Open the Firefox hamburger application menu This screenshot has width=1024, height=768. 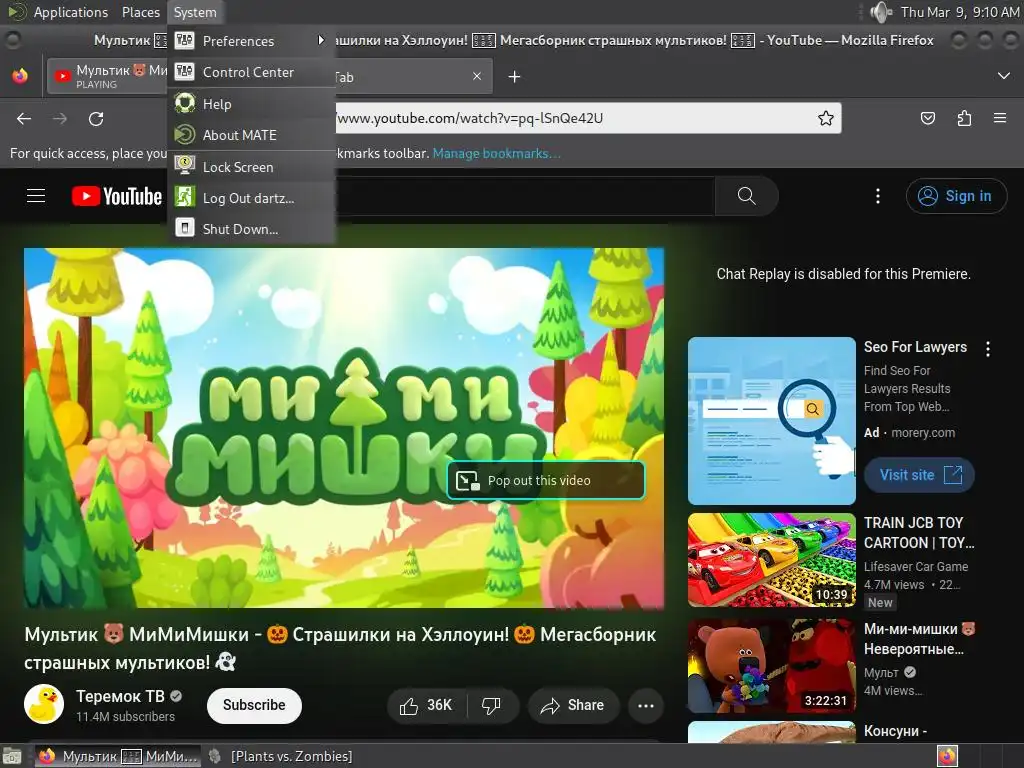[1000, 118]
